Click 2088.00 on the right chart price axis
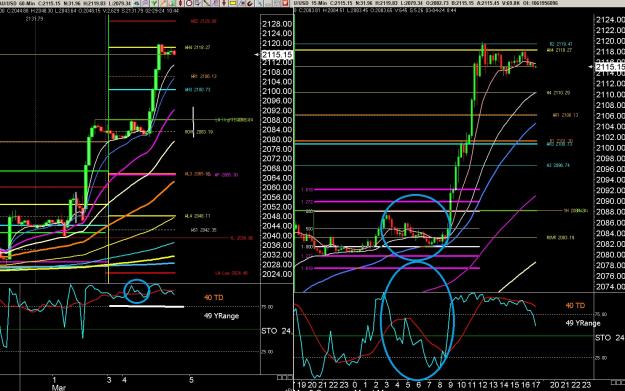The image size is (625, 391). 610,212
